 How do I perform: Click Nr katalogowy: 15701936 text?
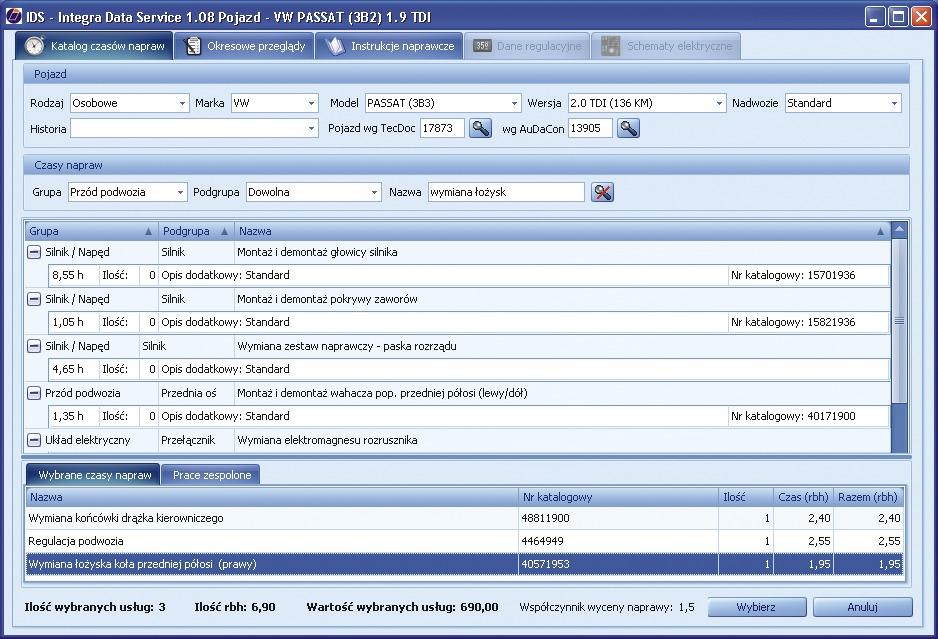[x=793, y=275]
